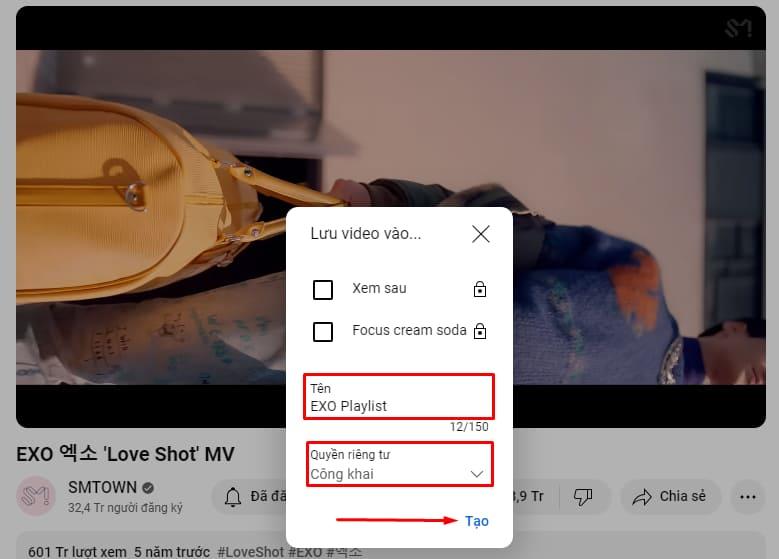Viewport: 779px width, 559px height.
Task: Click the #EXO hashtag
Action: point(305,552)
